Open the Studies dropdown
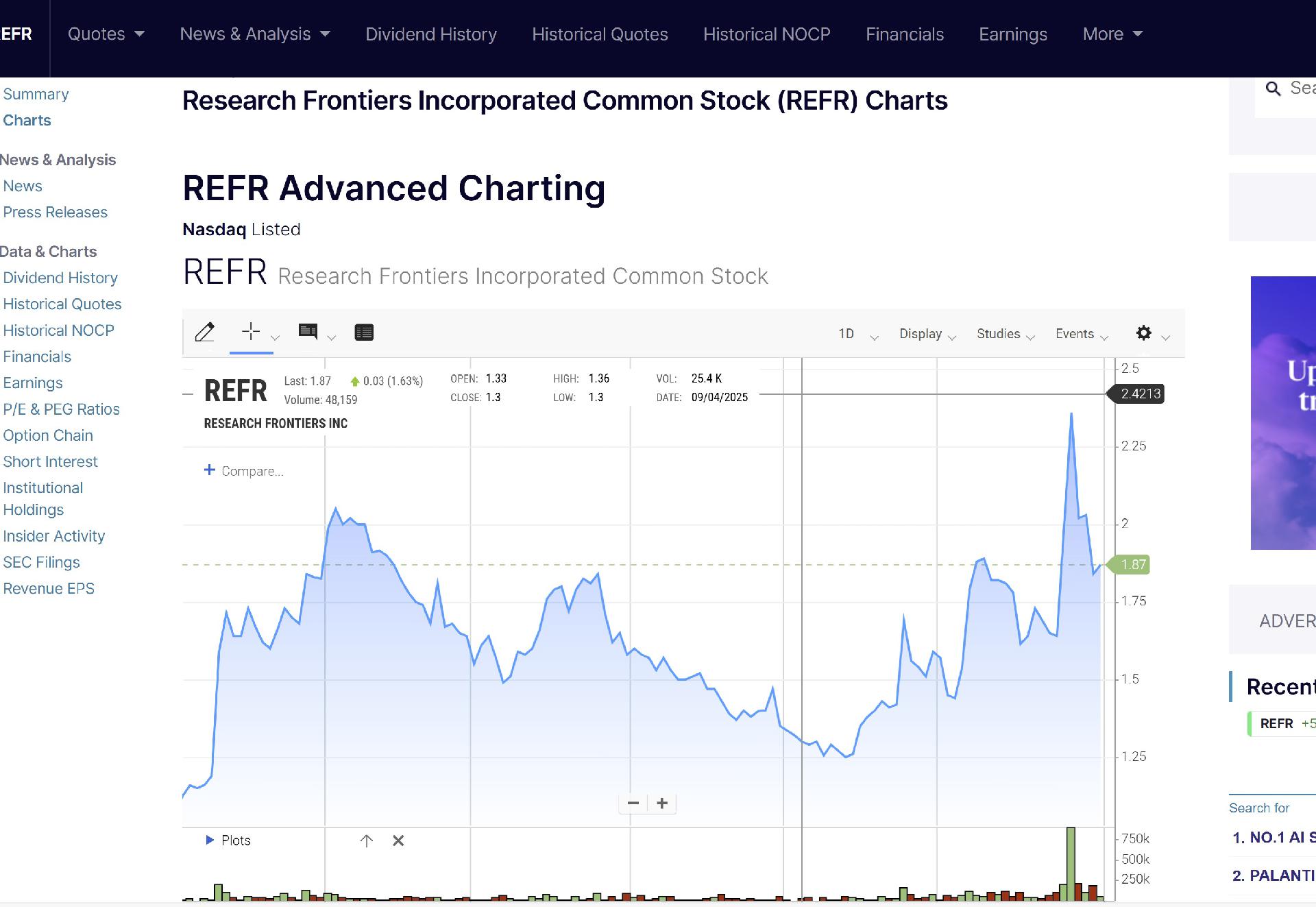The height and width of the screenshot is (907, 1316). click(1005, 334)
